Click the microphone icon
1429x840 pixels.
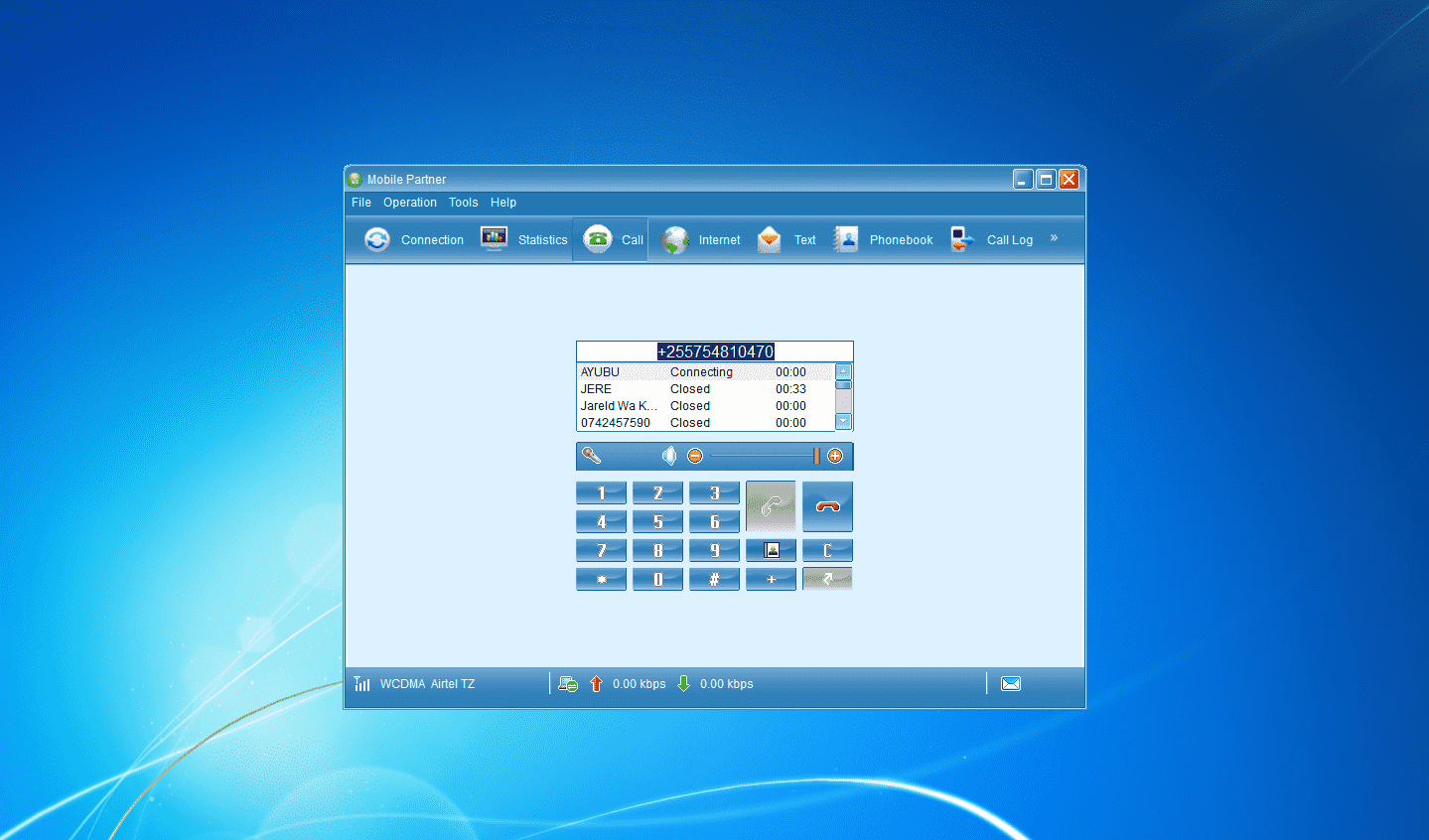[591, 456]
